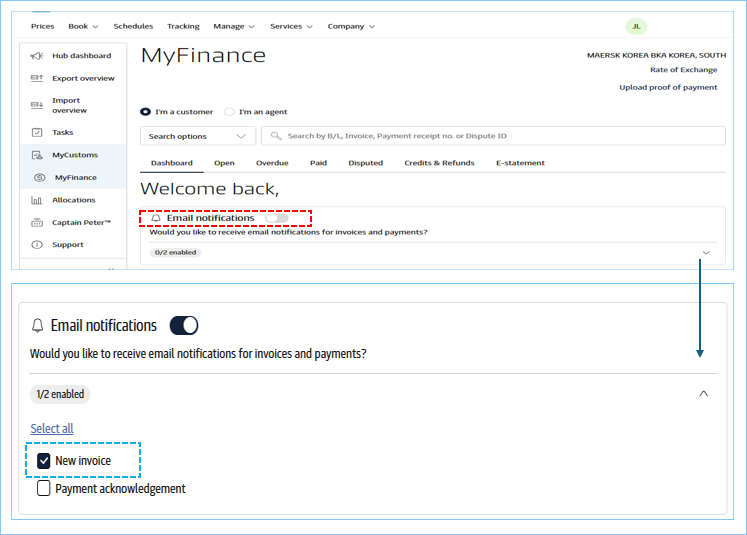
Task: Open the E-statement tab
Action: [520, 163]
